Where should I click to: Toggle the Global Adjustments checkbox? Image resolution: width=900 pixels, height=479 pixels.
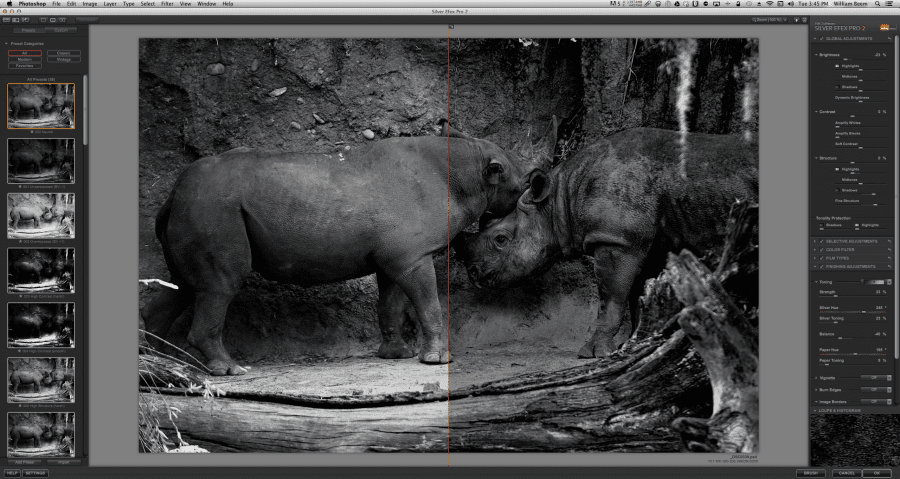(822, 38)
